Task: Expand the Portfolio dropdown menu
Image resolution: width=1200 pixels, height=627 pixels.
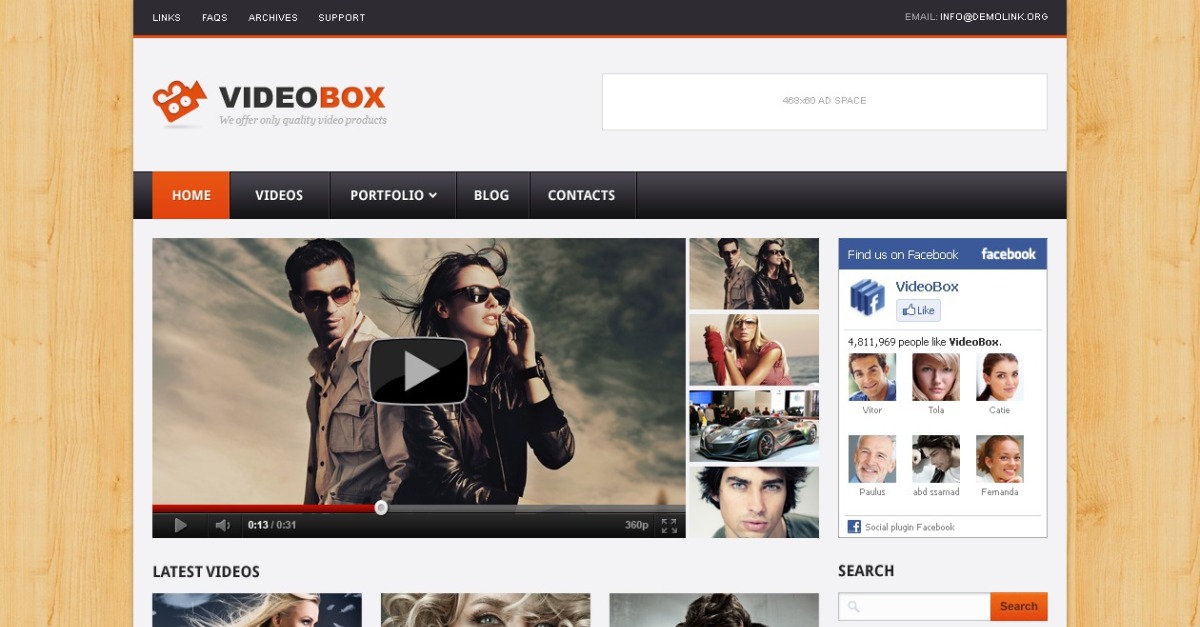Action: coord(393,195)
